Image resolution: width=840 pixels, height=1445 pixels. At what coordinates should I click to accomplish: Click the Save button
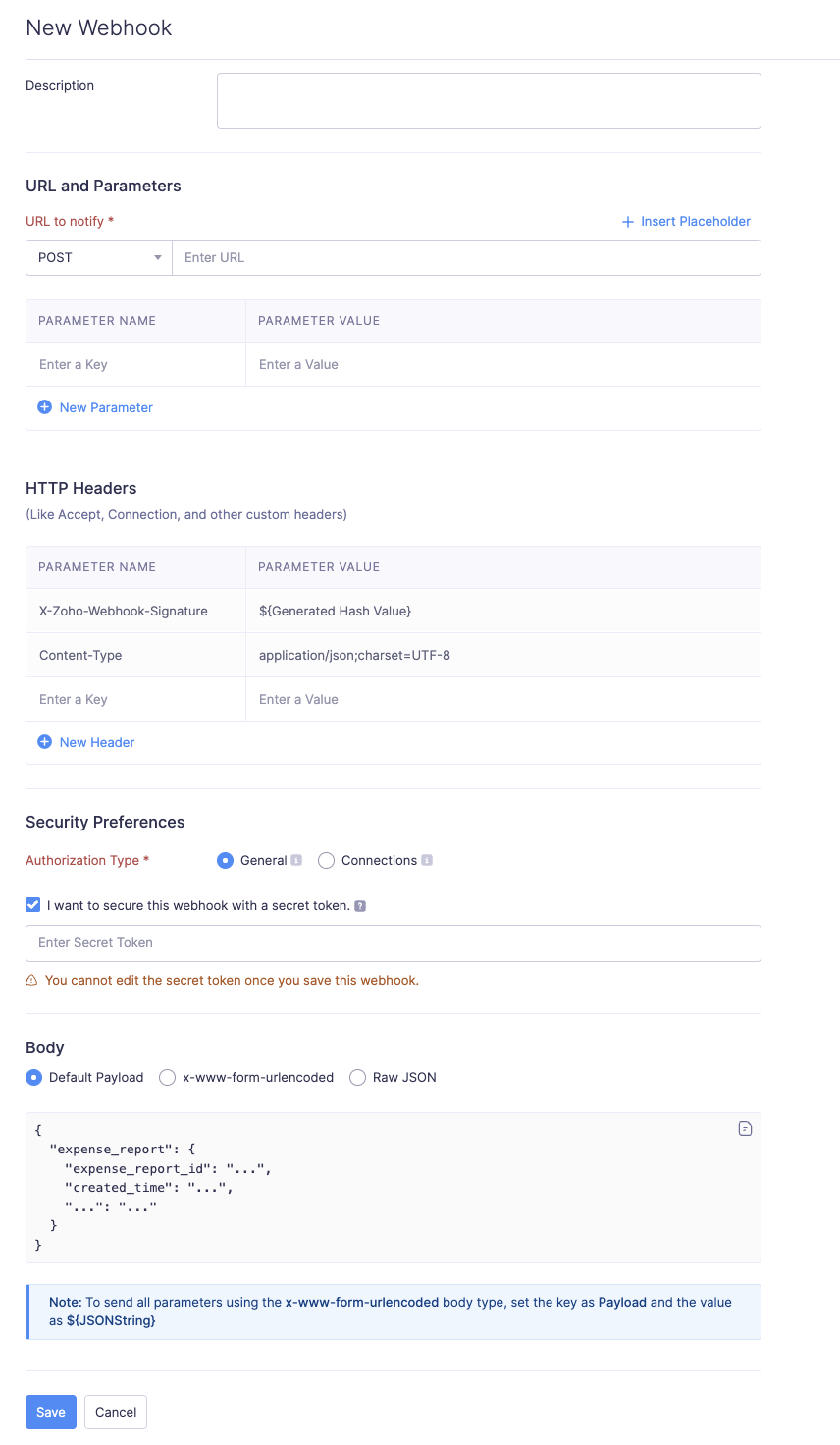(51, 1413)
